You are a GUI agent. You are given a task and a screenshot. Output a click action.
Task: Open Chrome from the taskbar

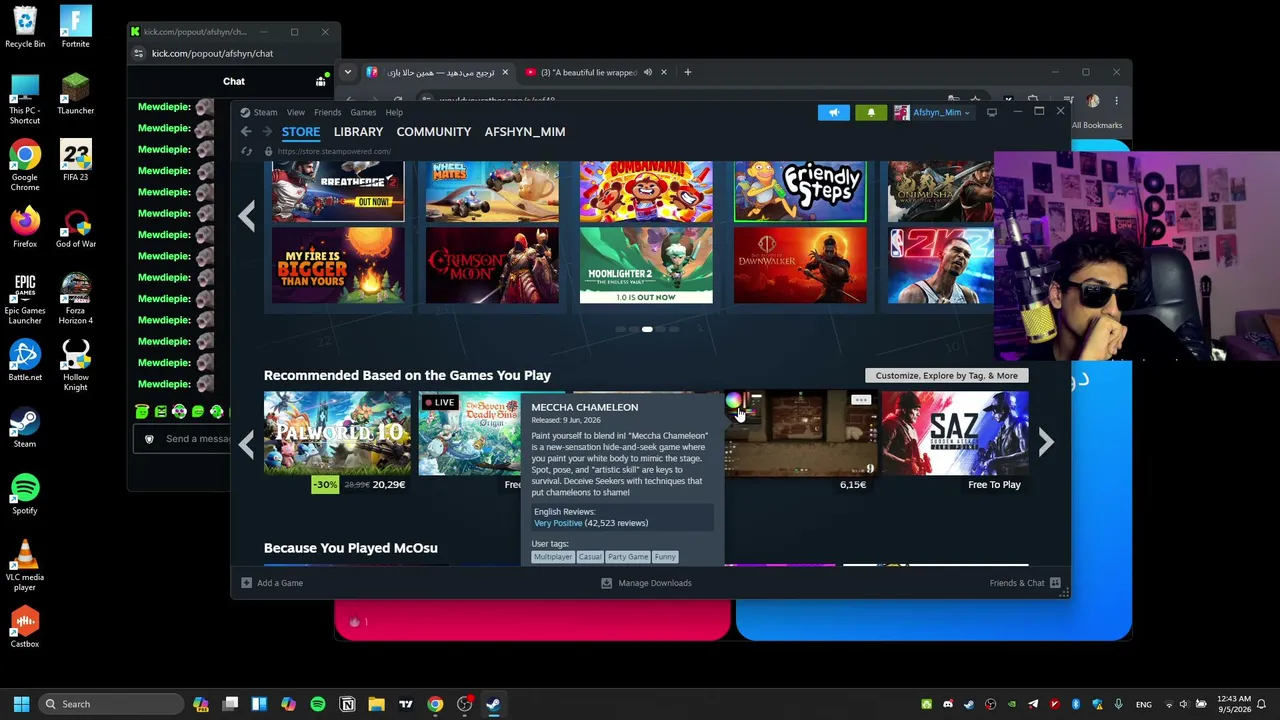435,704
